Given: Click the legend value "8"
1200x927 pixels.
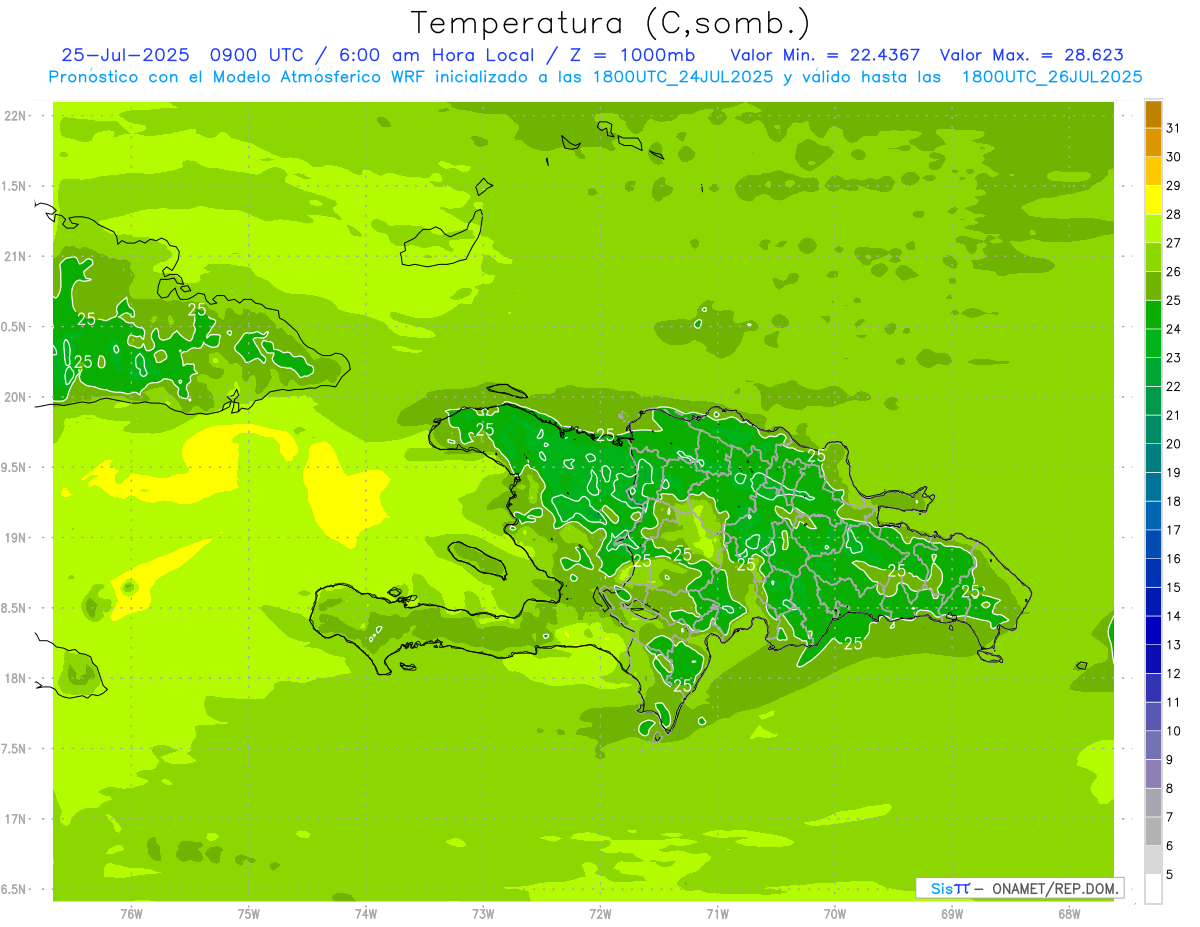Looking at the screenshot, I should click(1170, 789).
